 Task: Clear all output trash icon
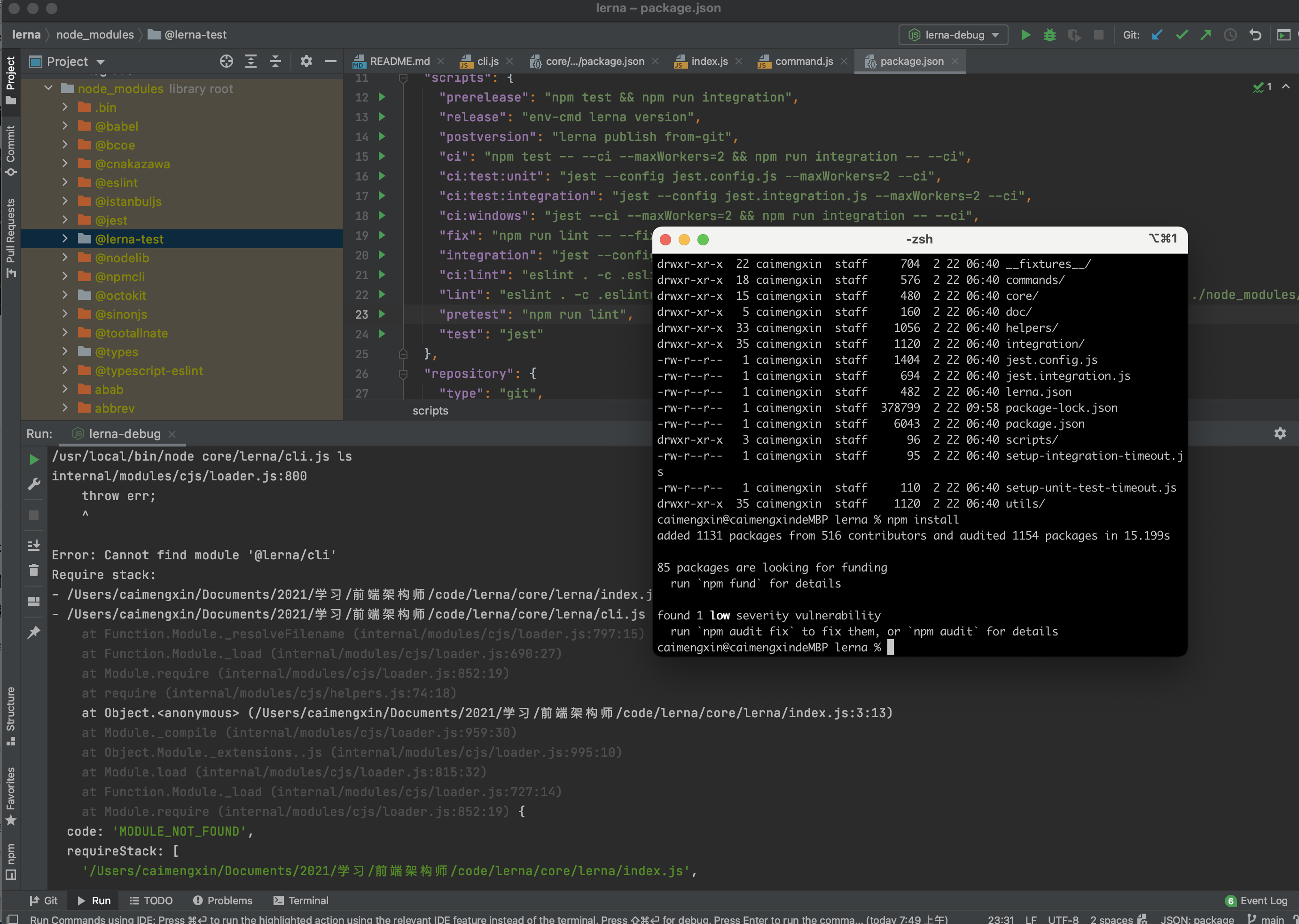[34, 570]
